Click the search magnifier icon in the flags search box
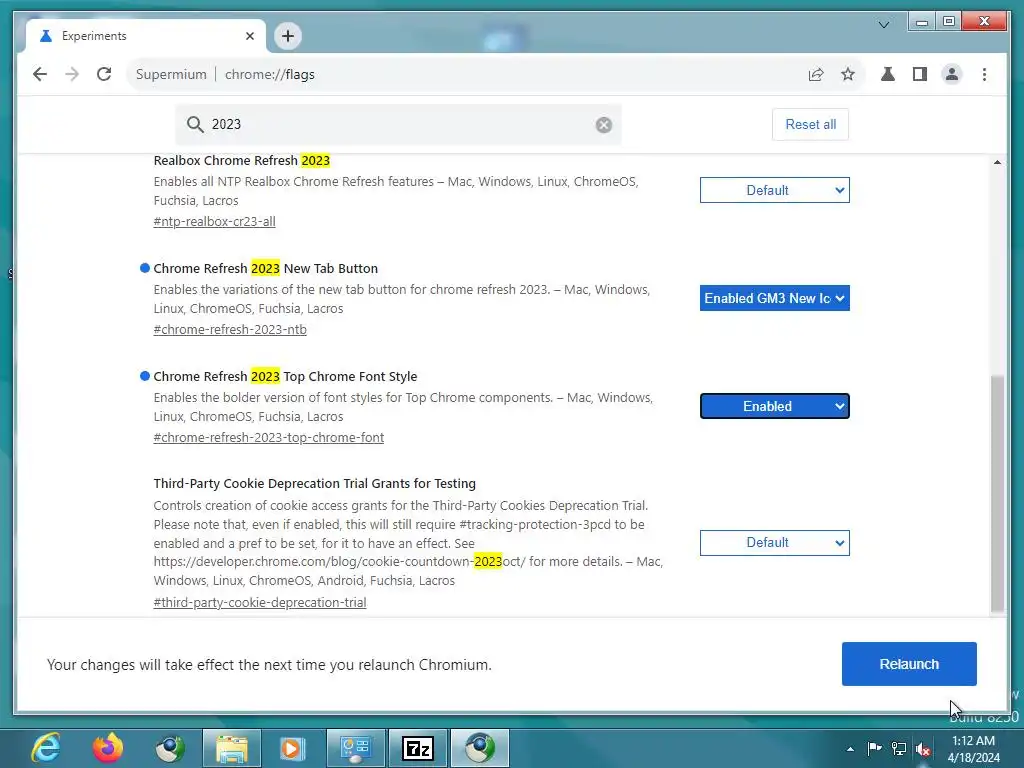 click(x=195, y=124)
